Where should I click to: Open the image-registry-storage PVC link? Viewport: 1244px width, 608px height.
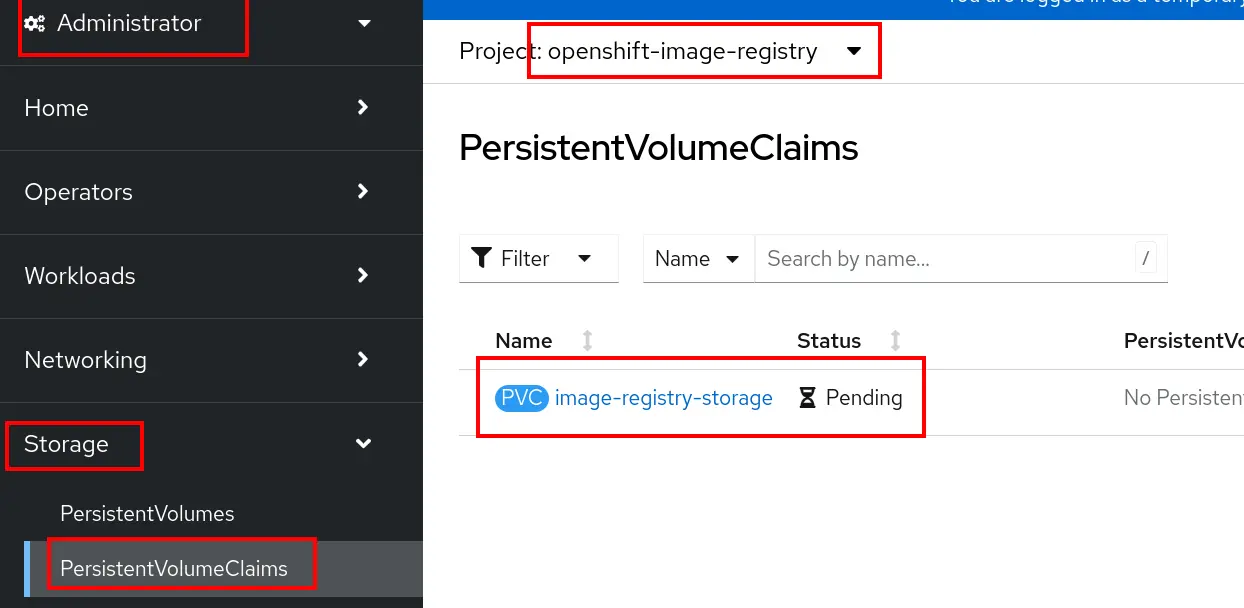tap(664, 398)
